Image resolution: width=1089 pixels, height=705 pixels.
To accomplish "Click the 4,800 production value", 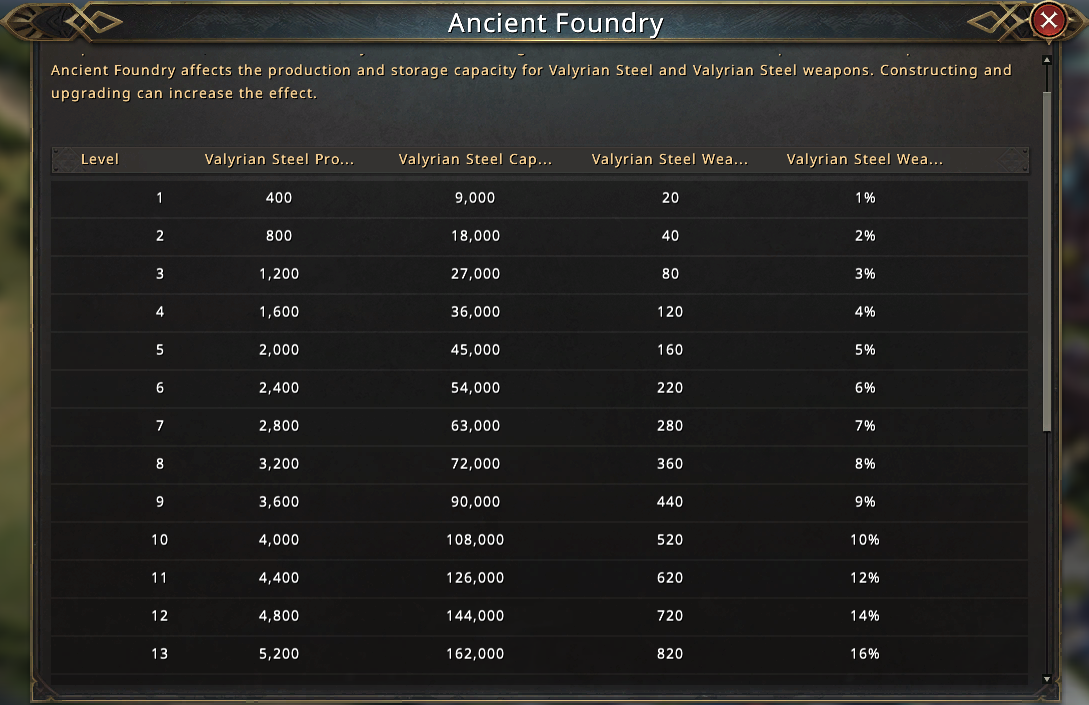I will click(279, 616).
